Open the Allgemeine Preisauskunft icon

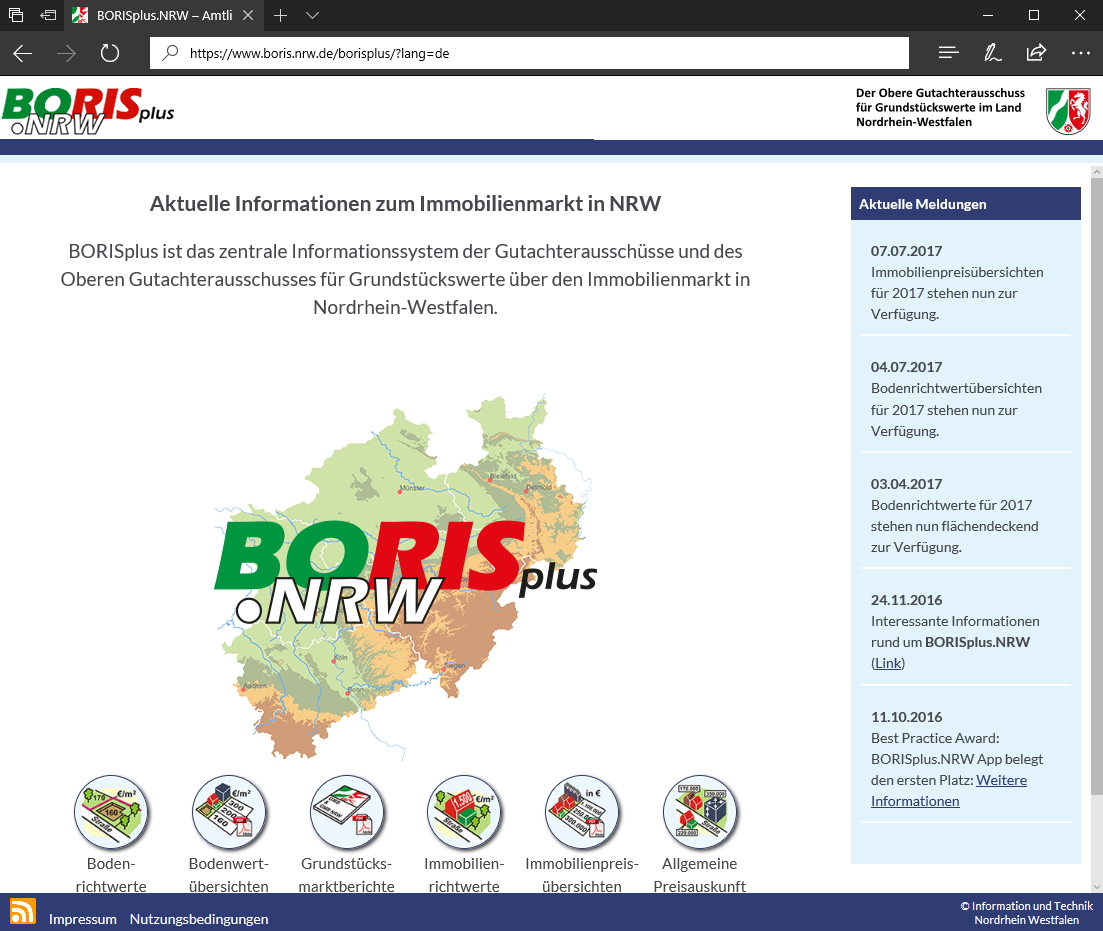700,812
